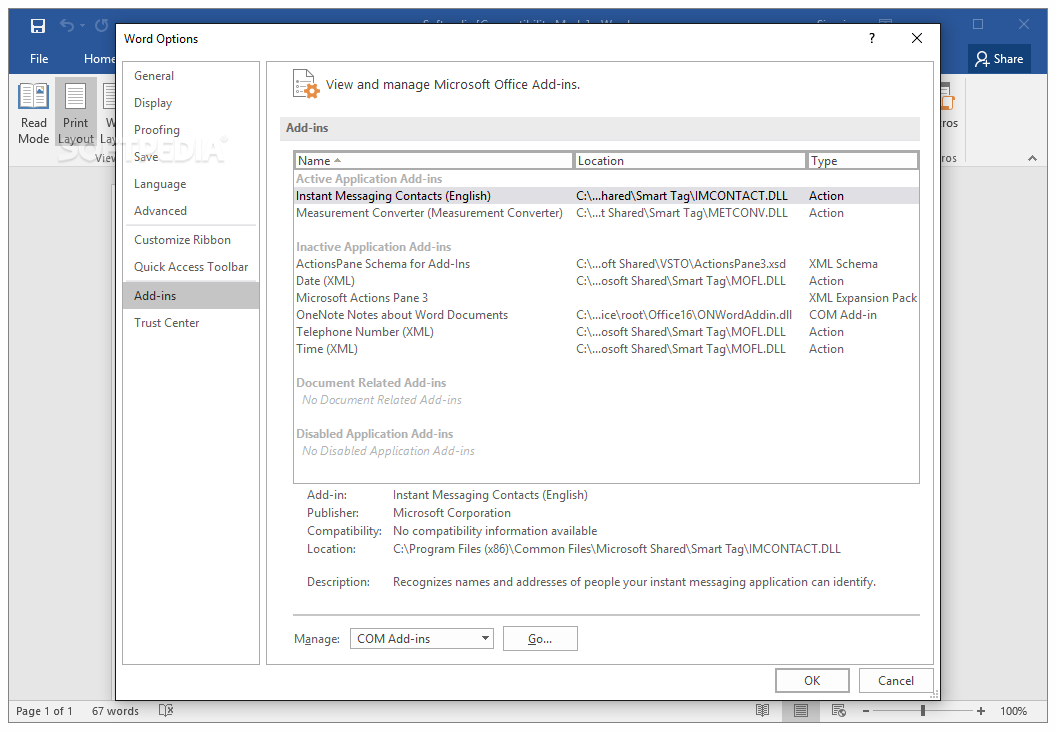Open the Customize Ribbon category
Screen dimensions: 1056x731
191,240
